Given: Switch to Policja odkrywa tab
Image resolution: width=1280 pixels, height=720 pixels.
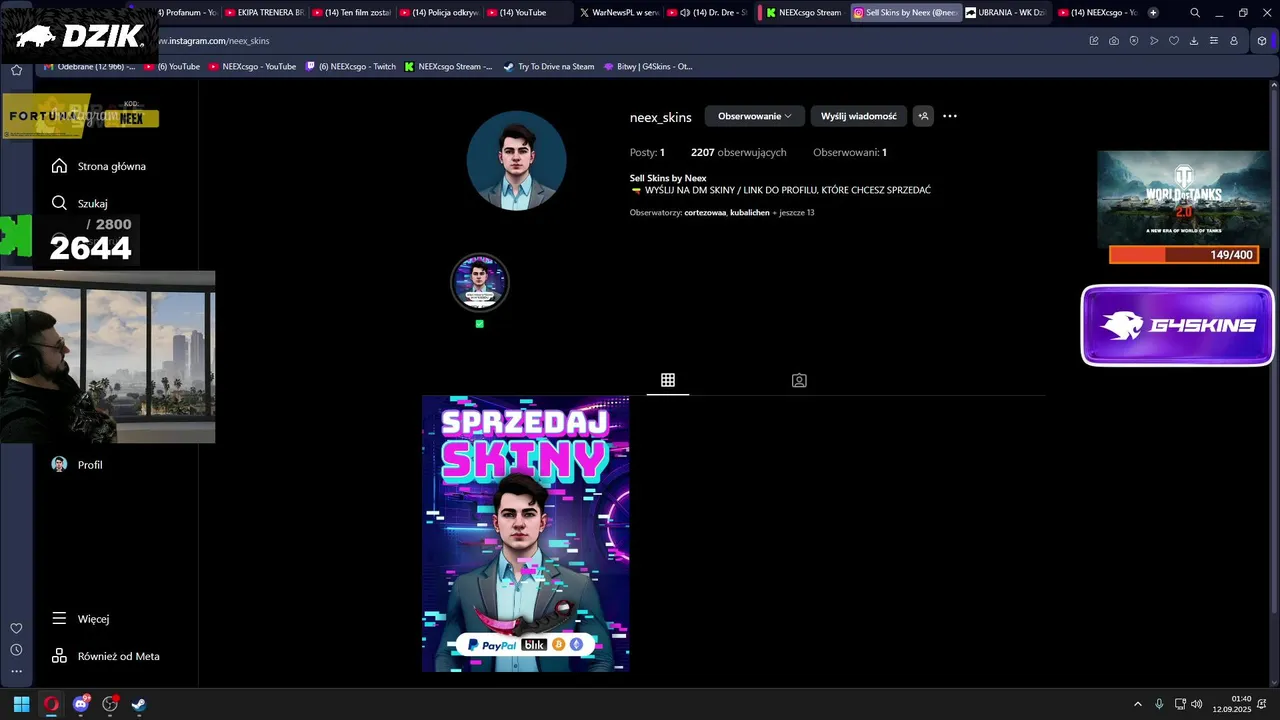Looking at the screenshot, I should 439,13.
